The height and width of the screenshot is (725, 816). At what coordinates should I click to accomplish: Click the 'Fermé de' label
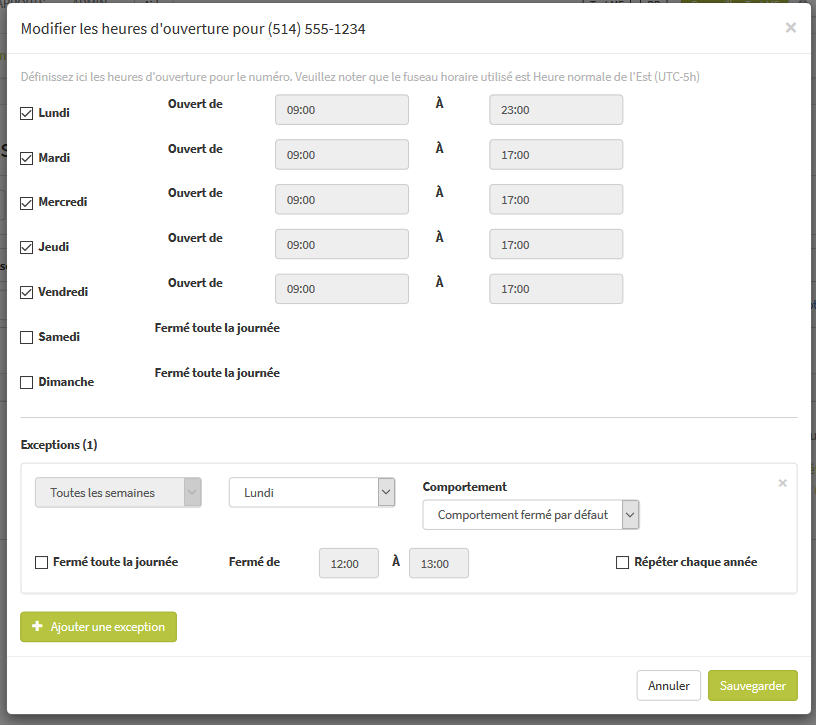(254, 562)
